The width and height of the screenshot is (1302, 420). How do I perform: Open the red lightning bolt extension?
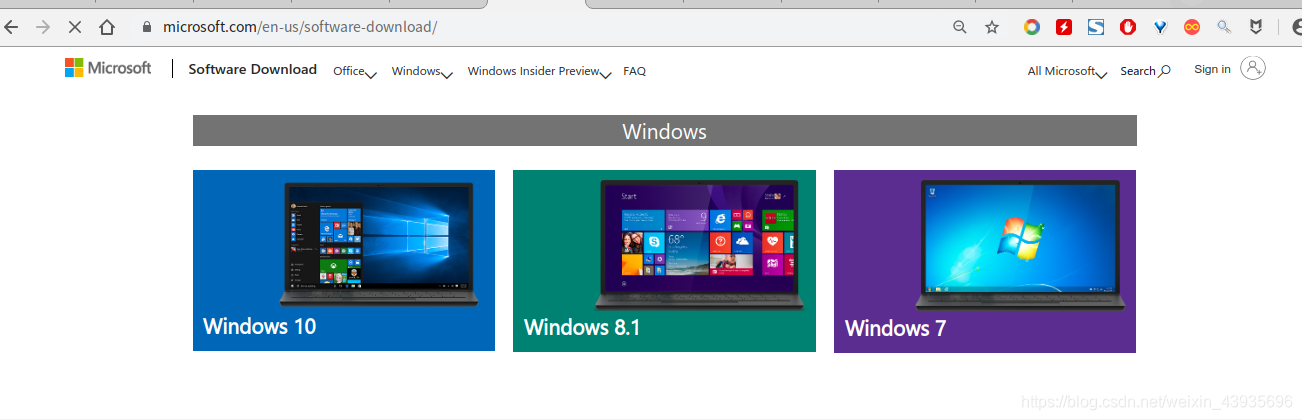pyautogui.click(x=1064, y=27)
